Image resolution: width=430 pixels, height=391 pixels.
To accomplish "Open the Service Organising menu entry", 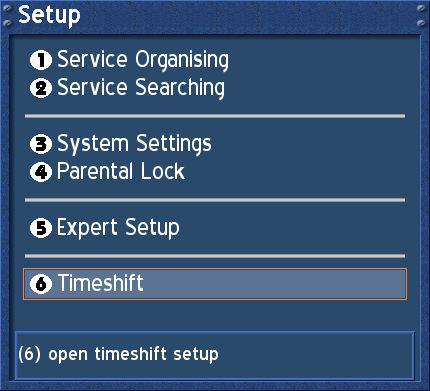I will pos(143,60).
